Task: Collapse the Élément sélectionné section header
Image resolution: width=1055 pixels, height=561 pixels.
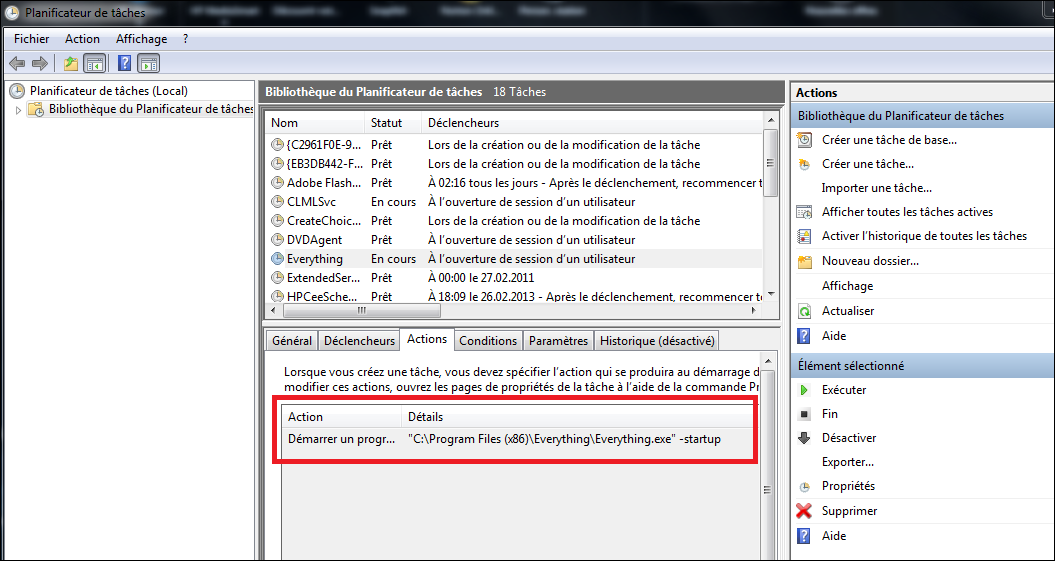Action: tap(920, 366)
